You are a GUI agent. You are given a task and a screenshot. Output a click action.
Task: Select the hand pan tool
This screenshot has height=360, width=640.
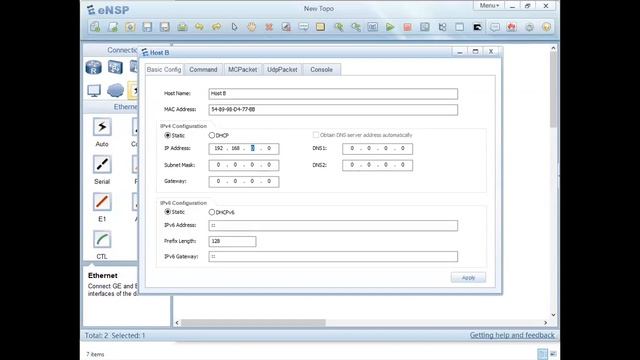pyautogui.click(x=251, y=27)
